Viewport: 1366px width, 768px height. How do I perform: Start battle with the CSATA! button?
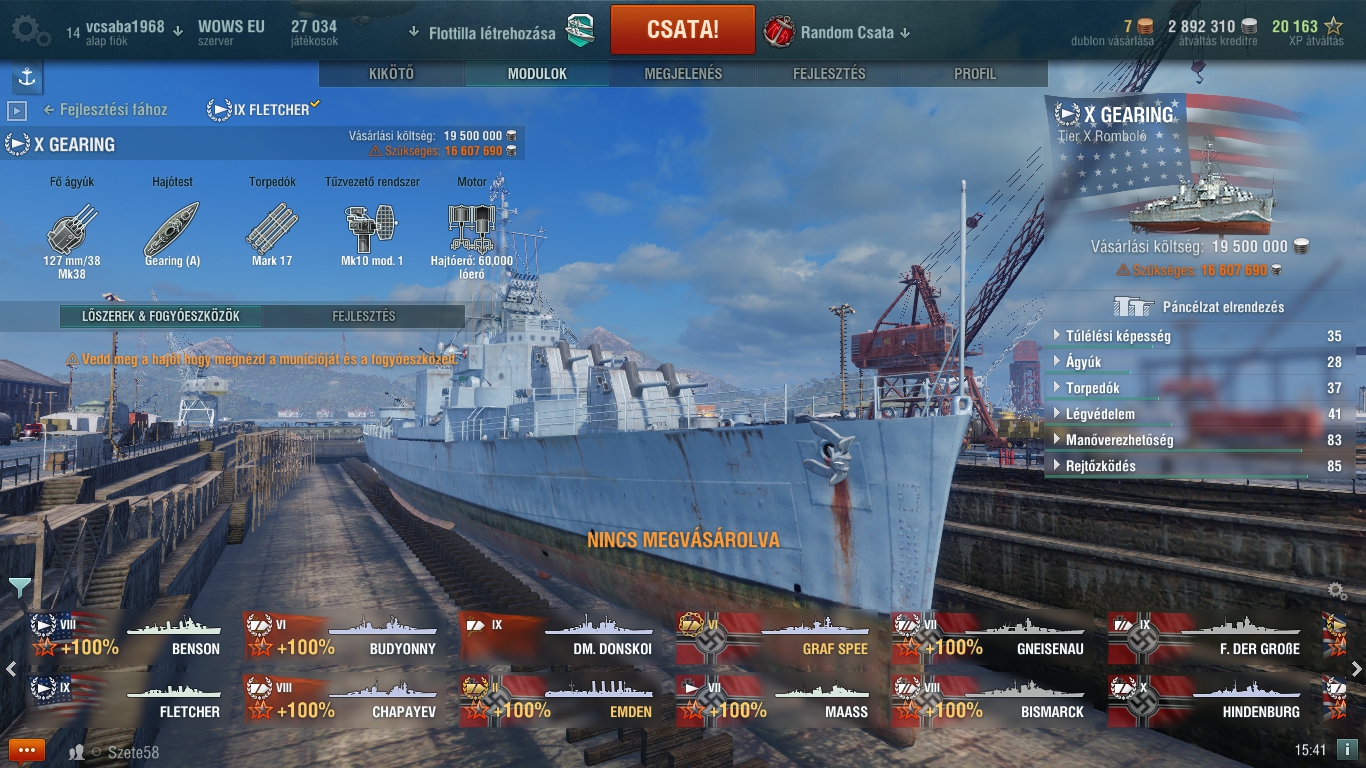682,30
